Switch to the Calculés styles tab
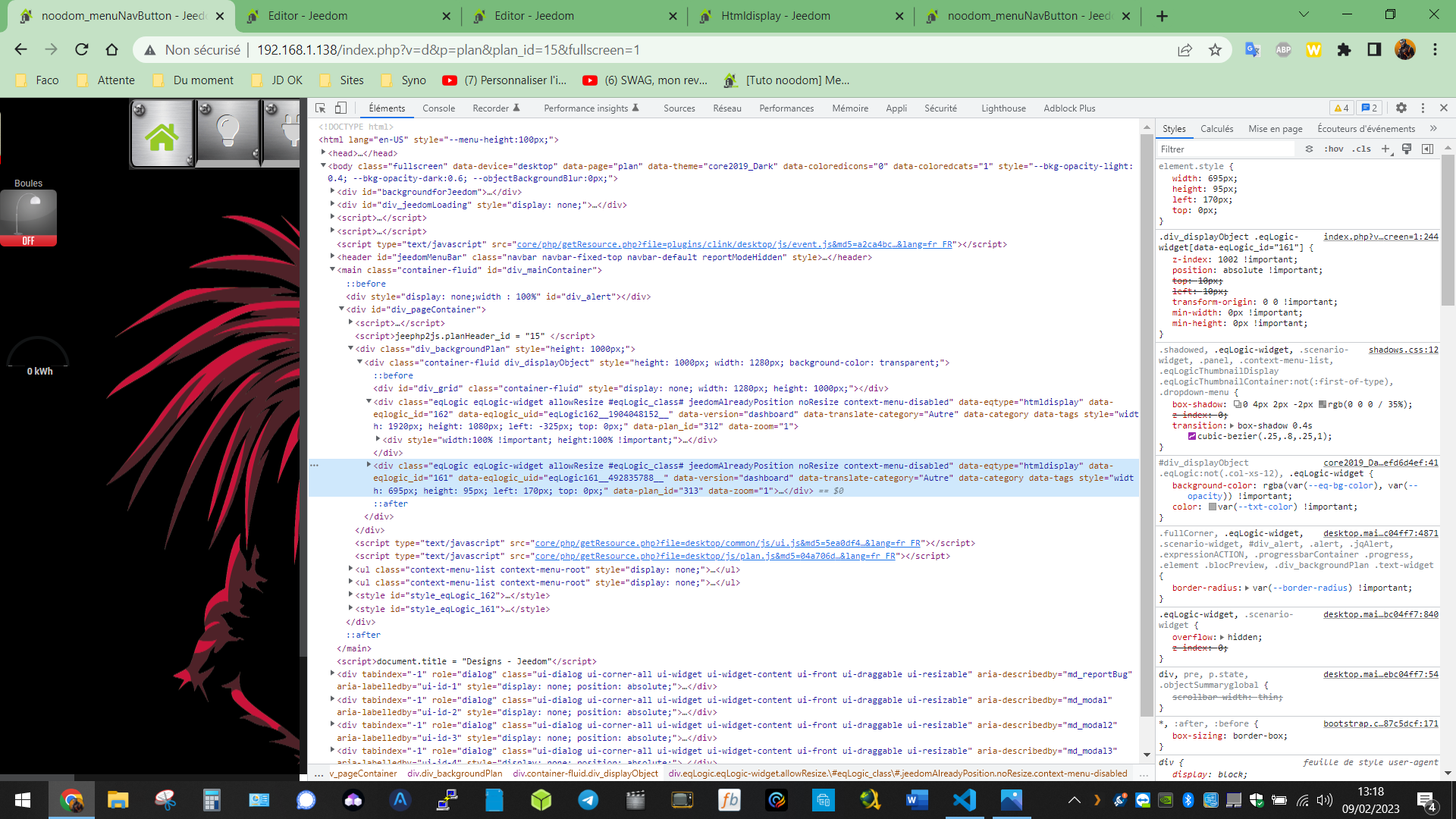The width and height of the screenshot is (1456, 819). point(1216,129)
